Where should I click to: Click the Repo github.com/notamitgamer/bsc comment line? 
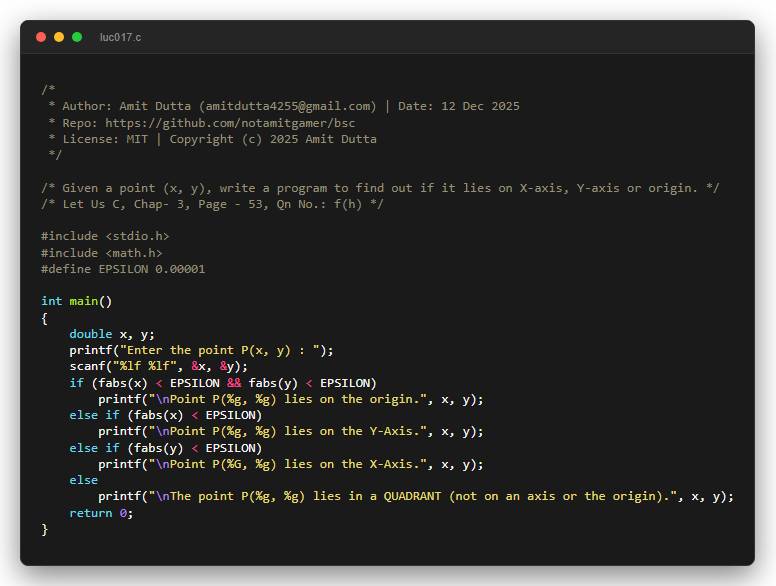(x=201, y=123)
